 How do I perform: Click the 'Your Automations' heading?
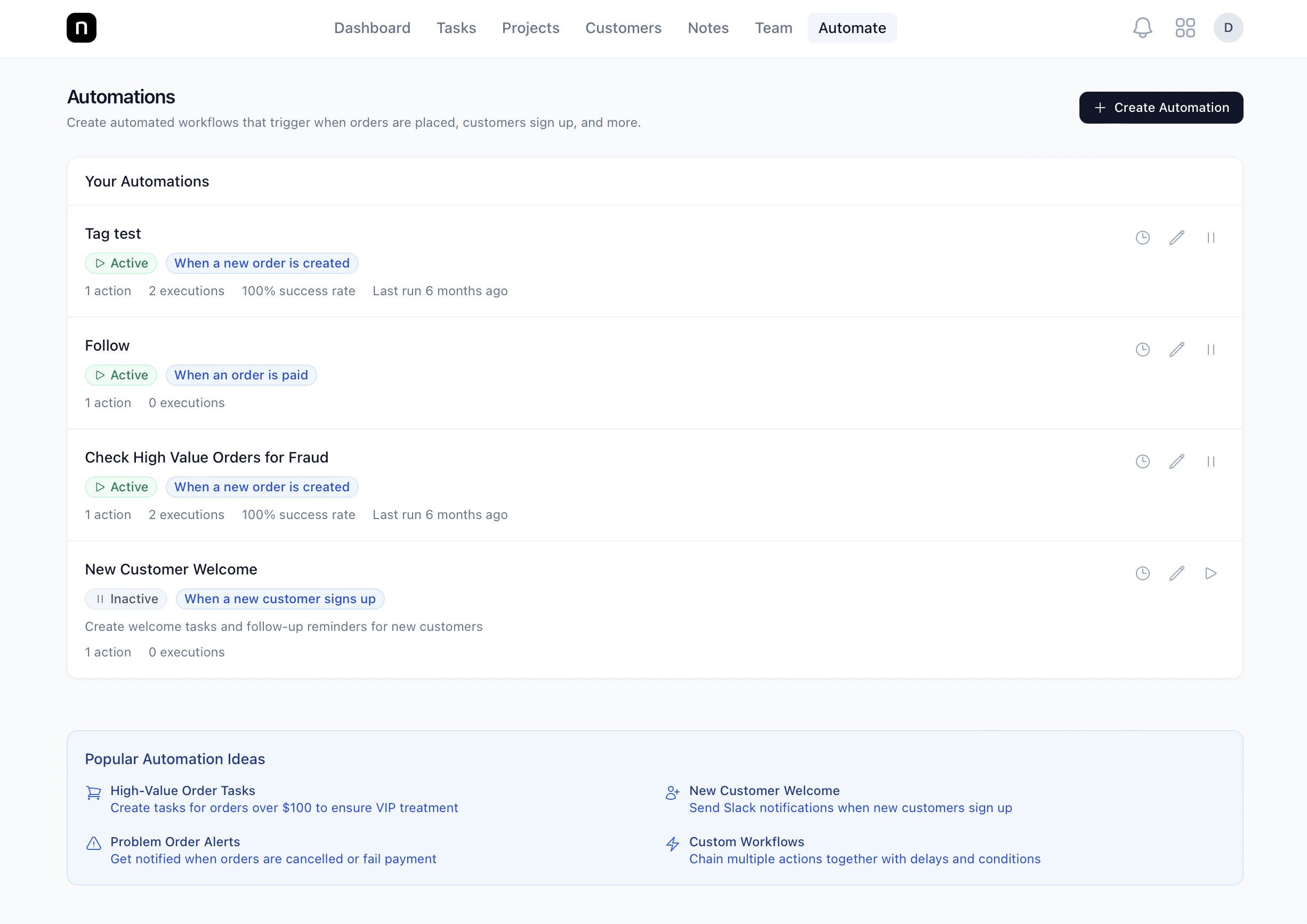pos(147,182)
